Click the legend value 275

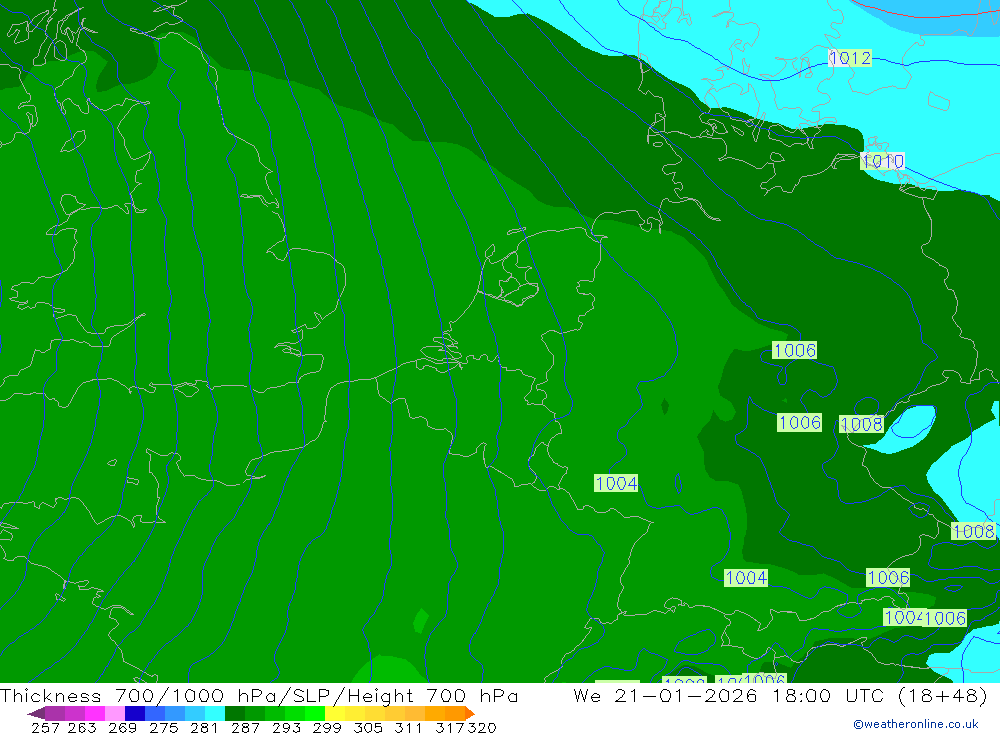pos(163,727)
